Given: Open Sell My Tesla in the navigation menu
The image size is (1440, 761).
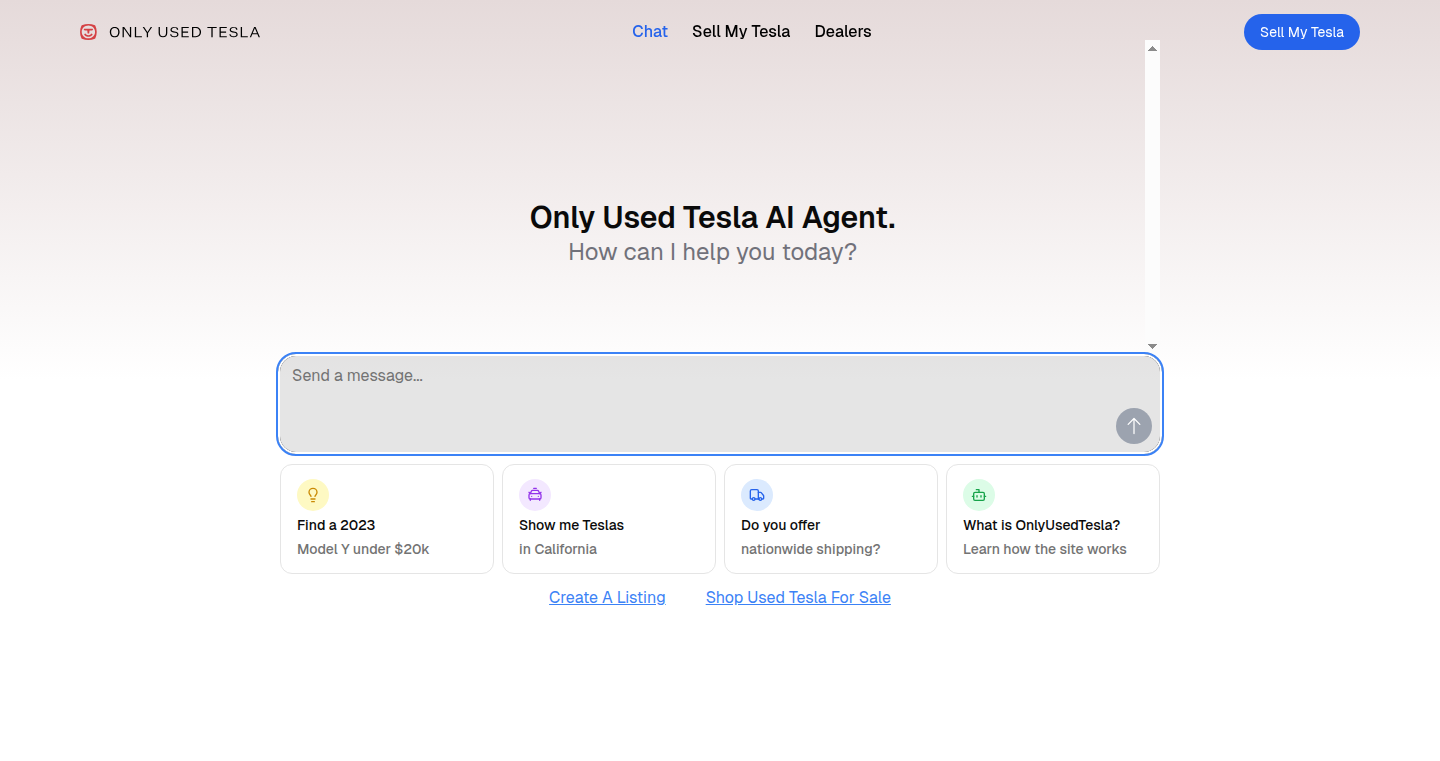Looking at the screenshot, I should pyautogui.click(x=741, y=32).
